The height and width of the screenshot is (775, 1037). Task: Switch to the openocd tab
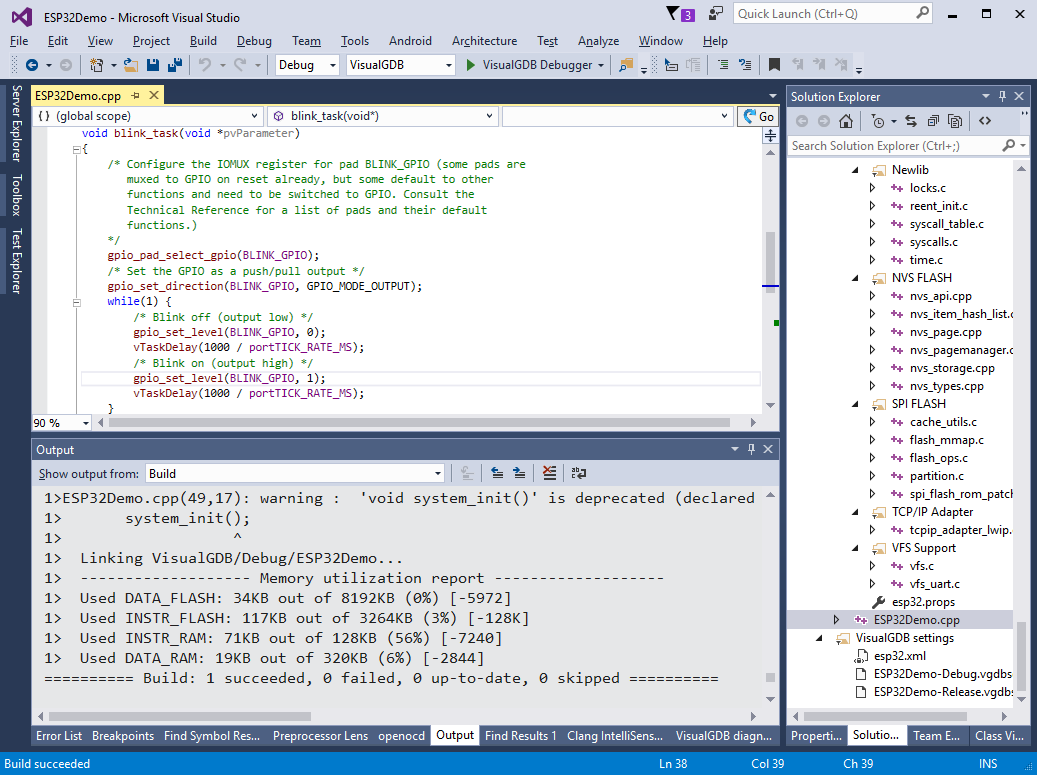coord(401,735)
